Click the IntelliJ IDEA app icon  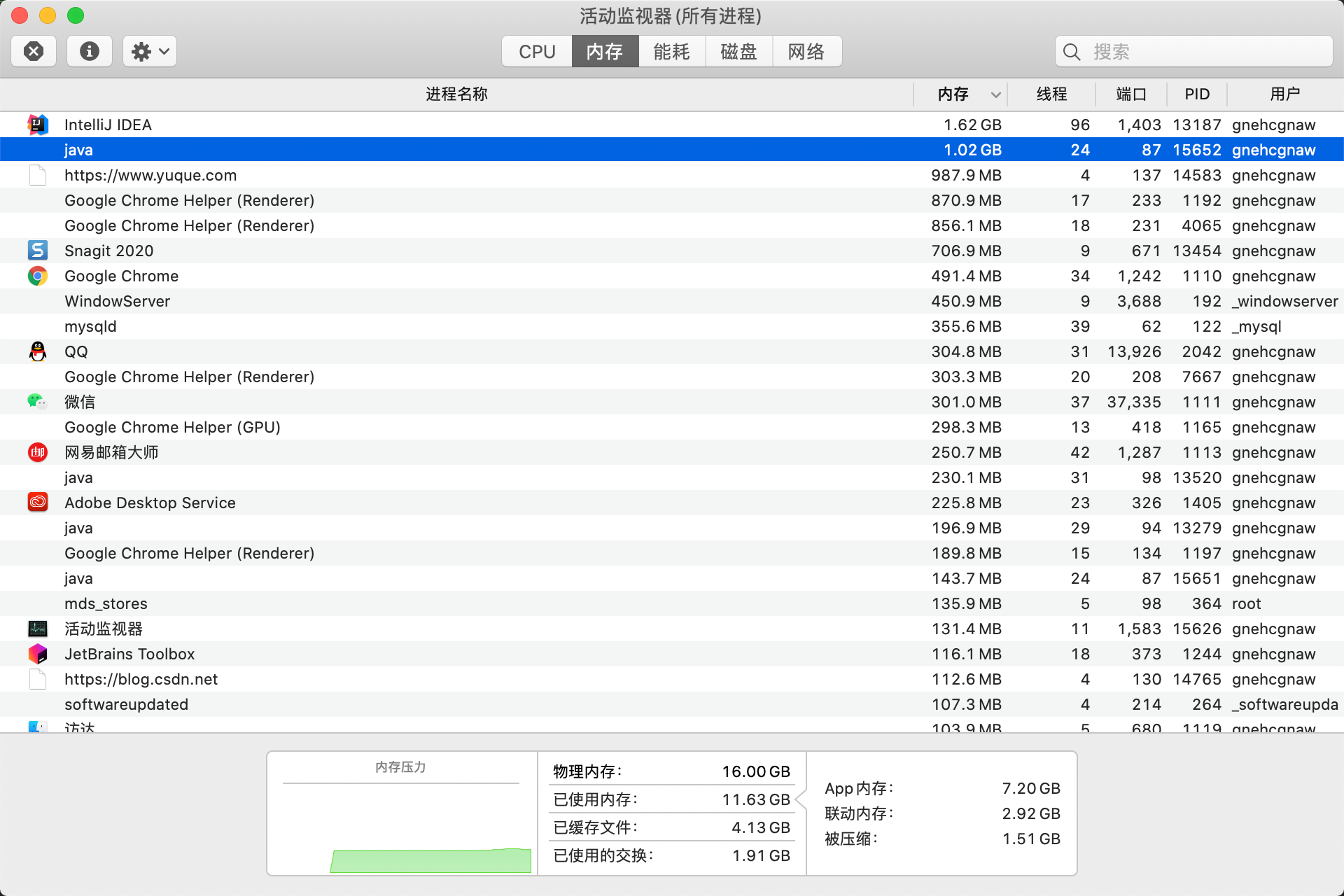(x=38, y=125)
